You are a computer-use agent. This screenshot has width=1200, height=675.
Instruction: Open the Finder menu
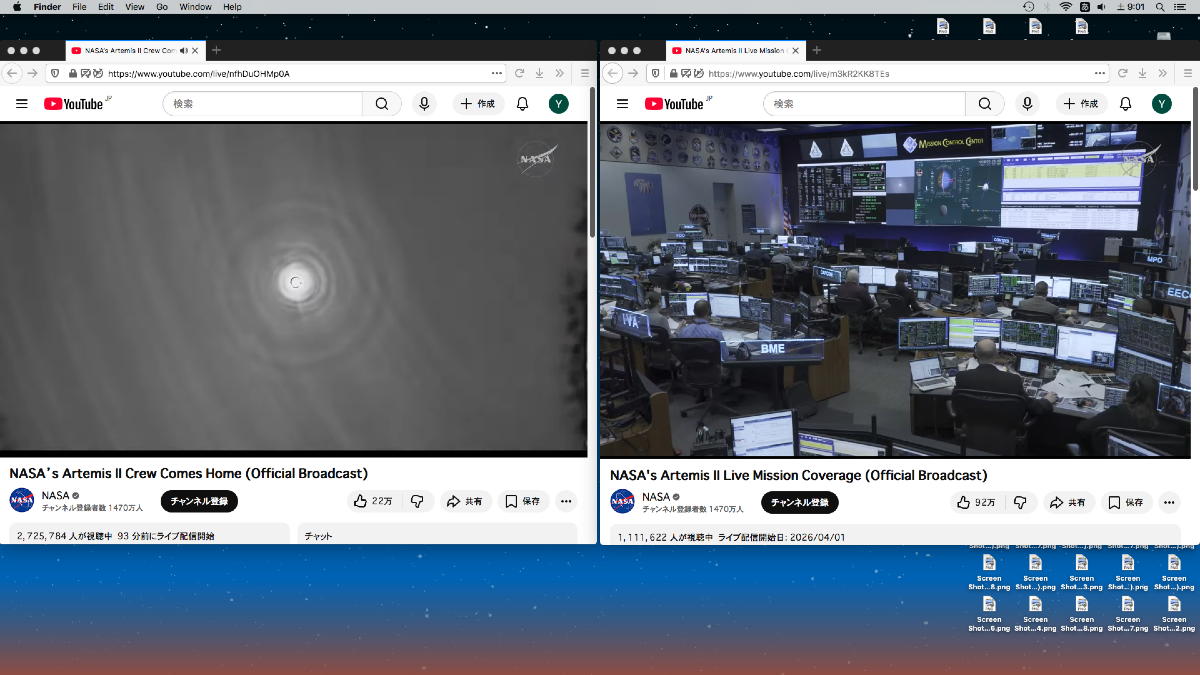click(x=47, y=7)
